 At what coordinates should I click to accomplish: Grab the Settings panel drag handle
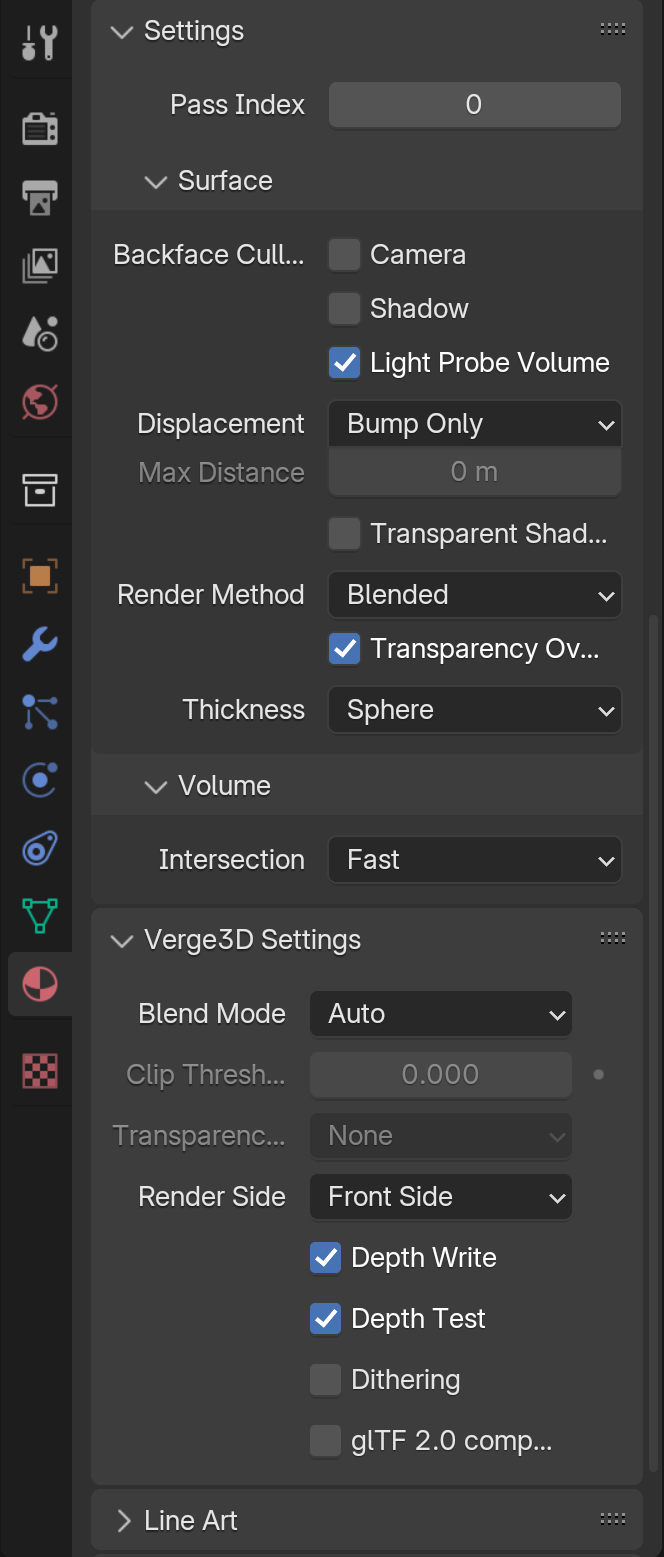[x=613, y=31]
